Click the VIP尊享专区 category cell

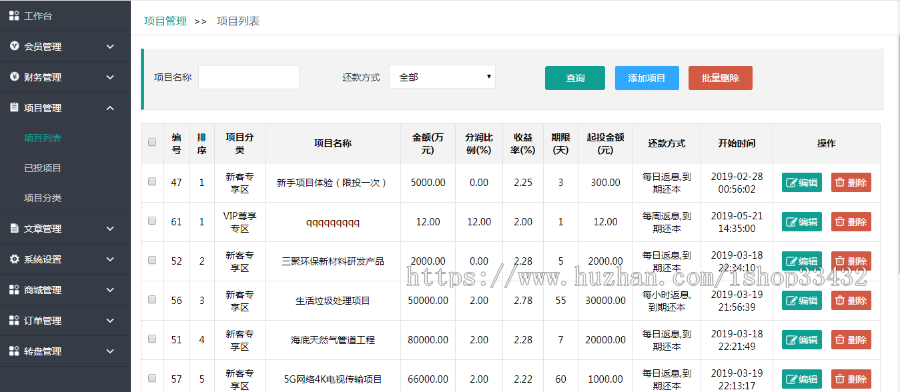click(240, 222)
